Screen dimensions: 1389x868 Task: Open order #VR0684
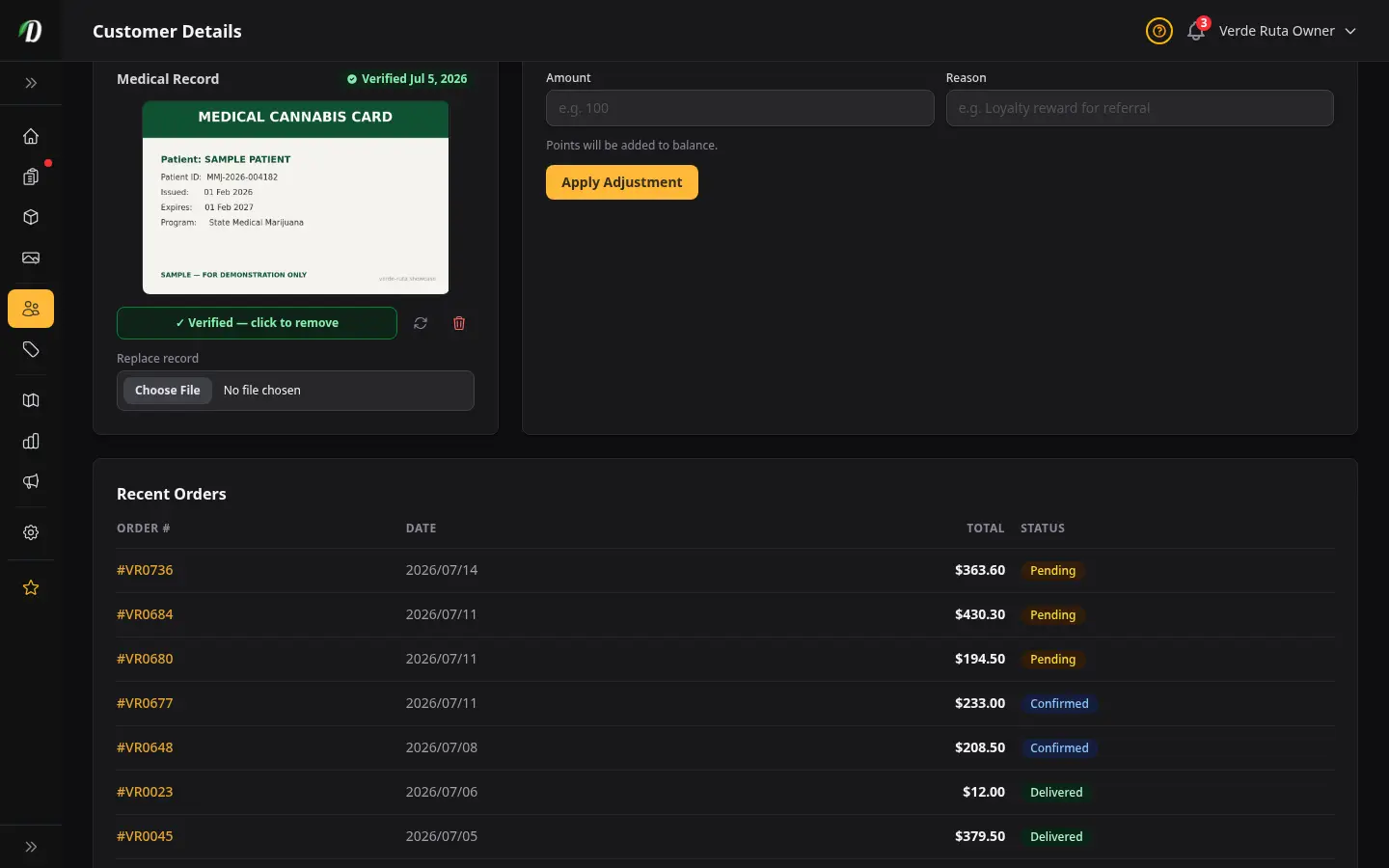point(145,614)
